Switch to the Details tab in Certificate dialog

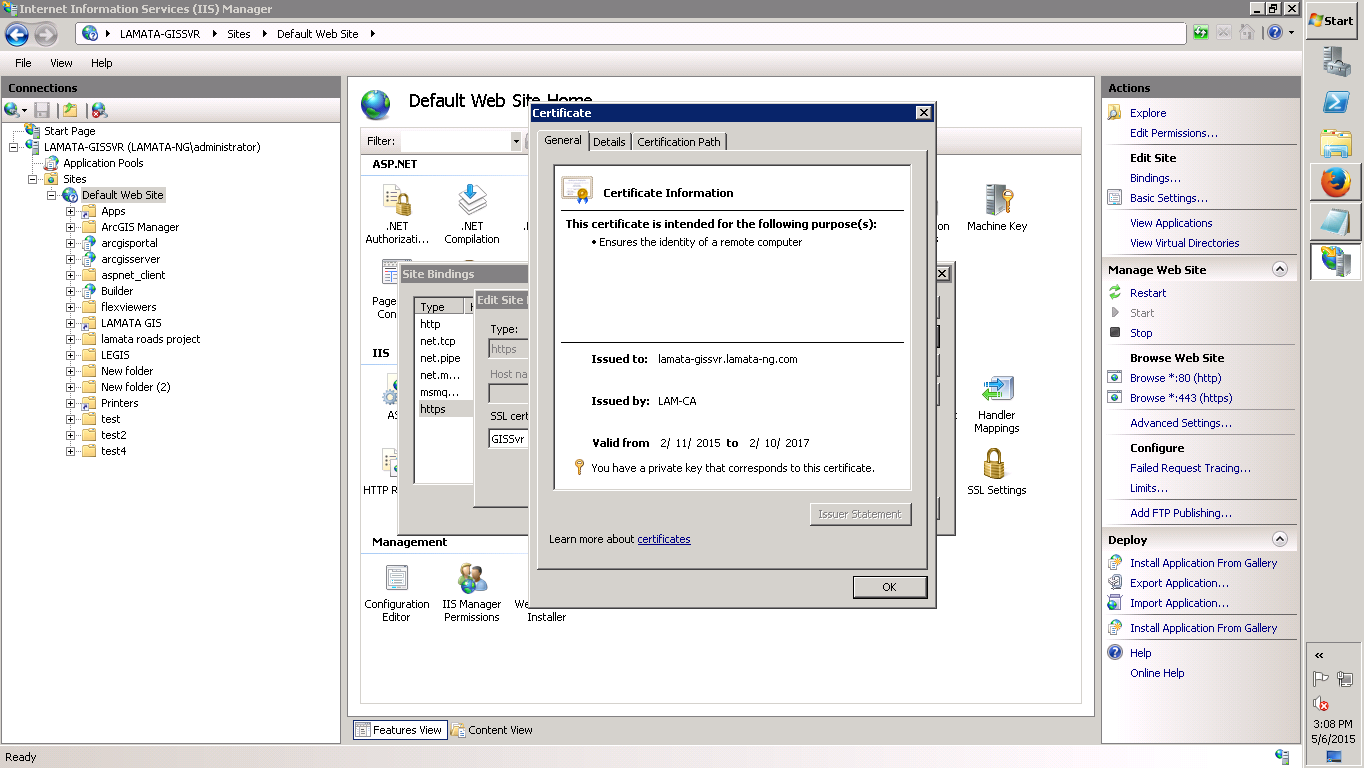(609, 142)
